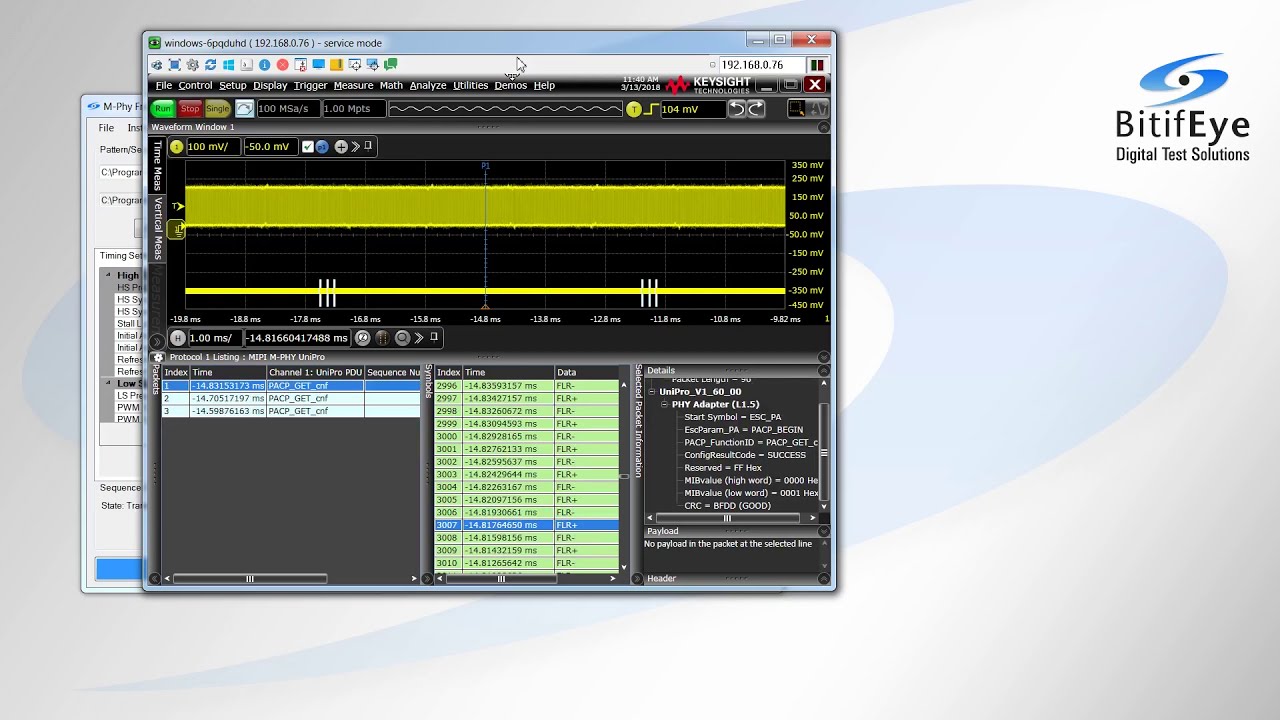
Task: Click the Auto Scale icon beside Single
Action: (x=244, y=109)
